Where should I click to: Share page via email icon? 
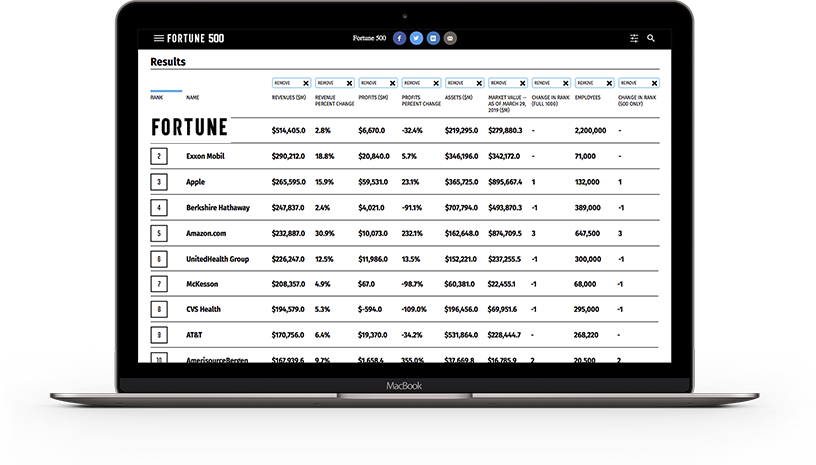tap(450, 39)
